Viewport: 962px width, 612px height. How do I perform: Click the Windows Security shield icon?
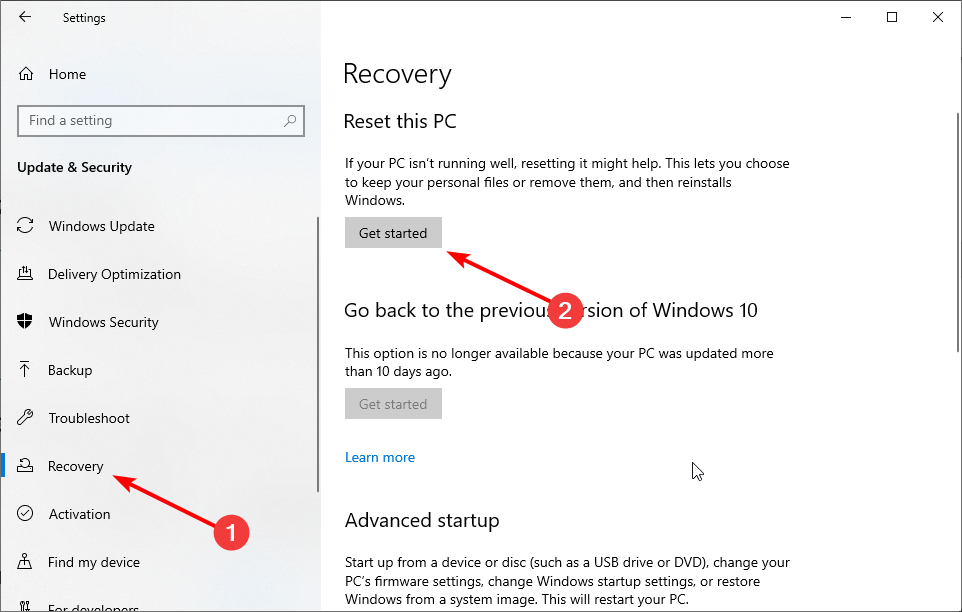coord(25,321)
